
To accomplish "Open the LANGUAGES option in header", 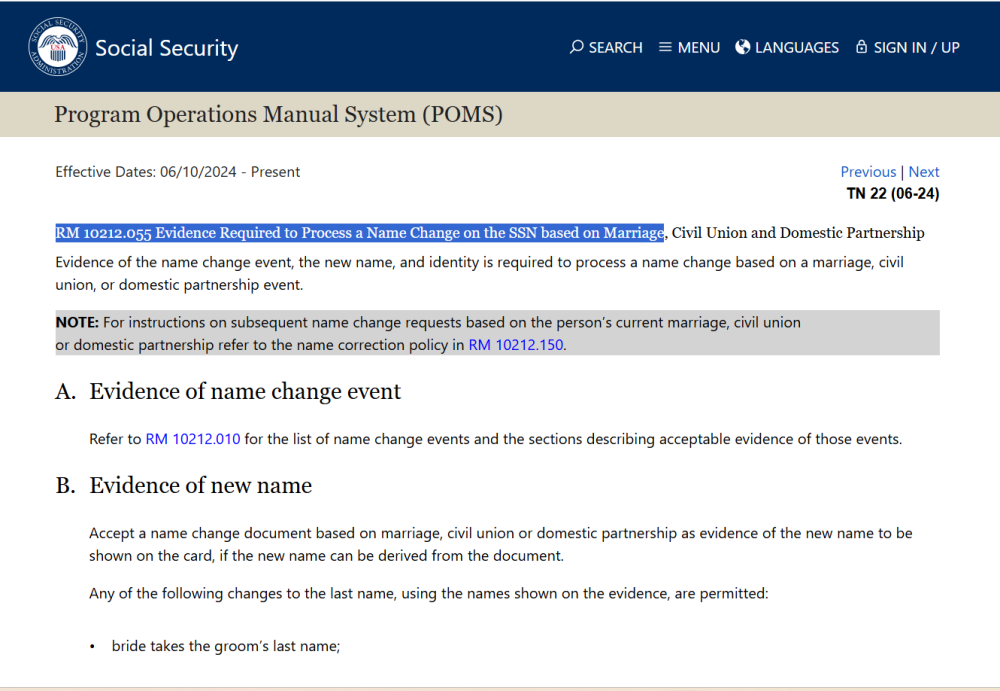I will click(x=797, y=48).
